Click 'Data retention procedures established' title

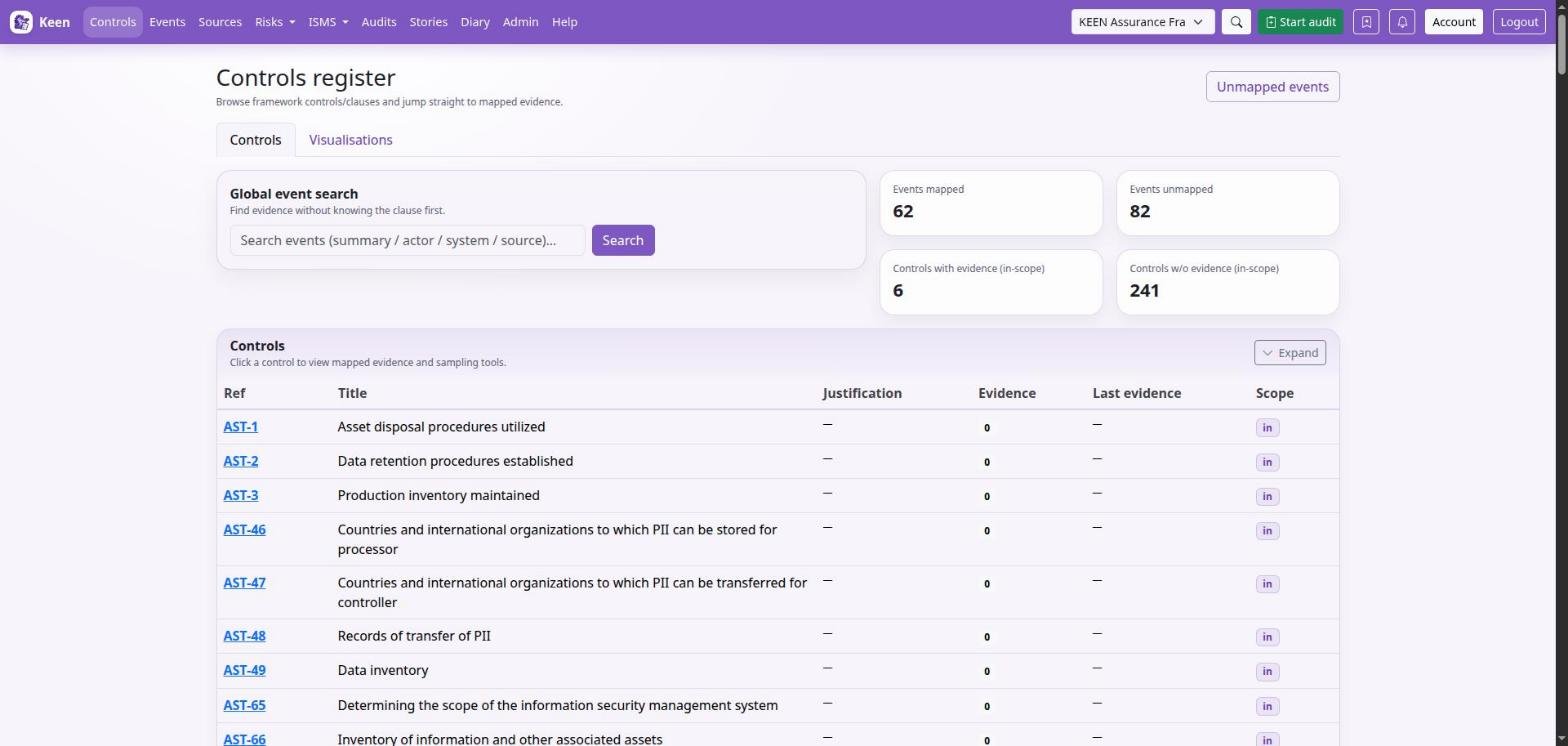click(455, 461)
